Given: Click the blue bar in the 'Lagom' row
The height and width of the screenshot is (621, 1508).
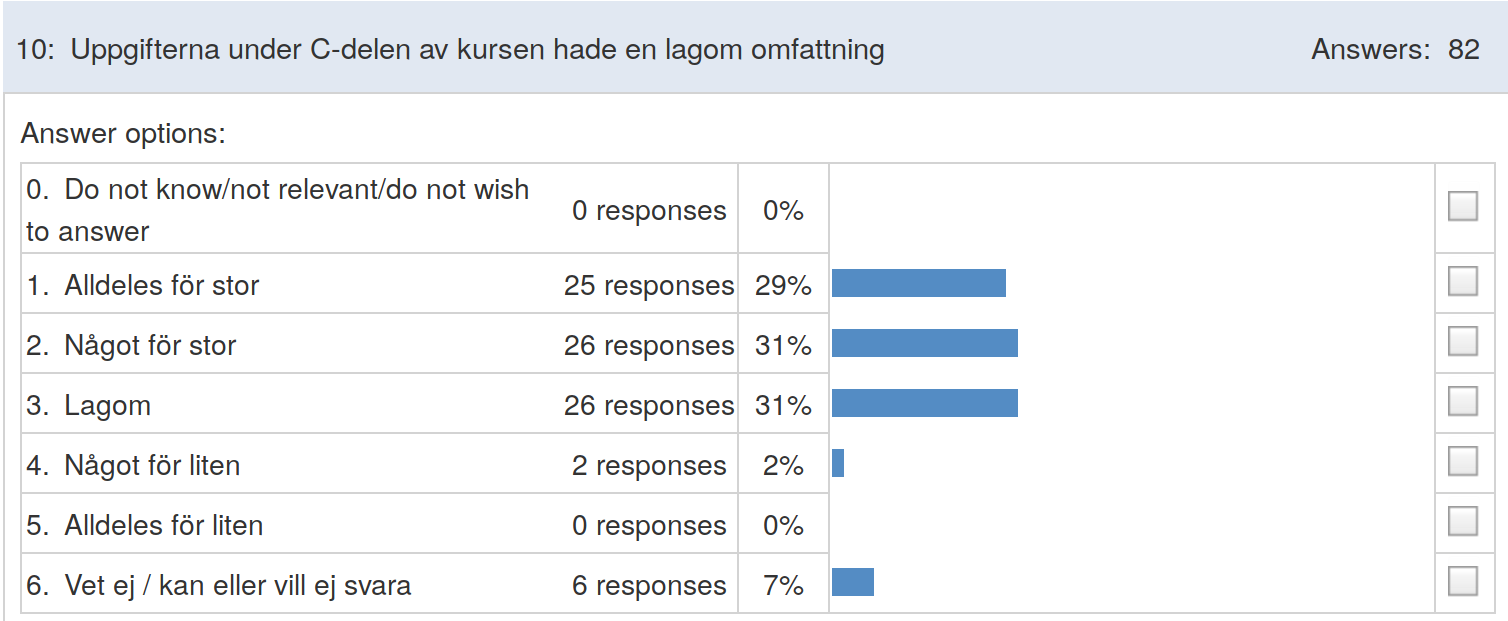Looking at the screenshot, I should coord(925,403).
